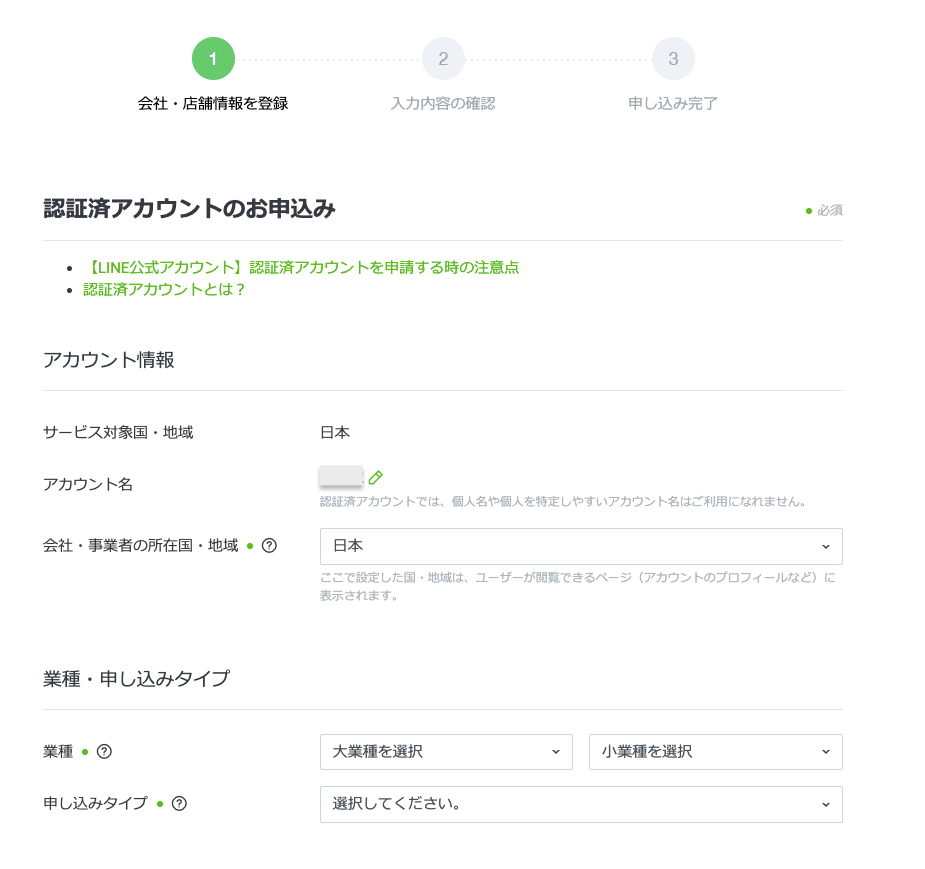Click the 認証済アカウントのお申込み heading
Viewport: 925px width, 869px height.
coord(189,209)
